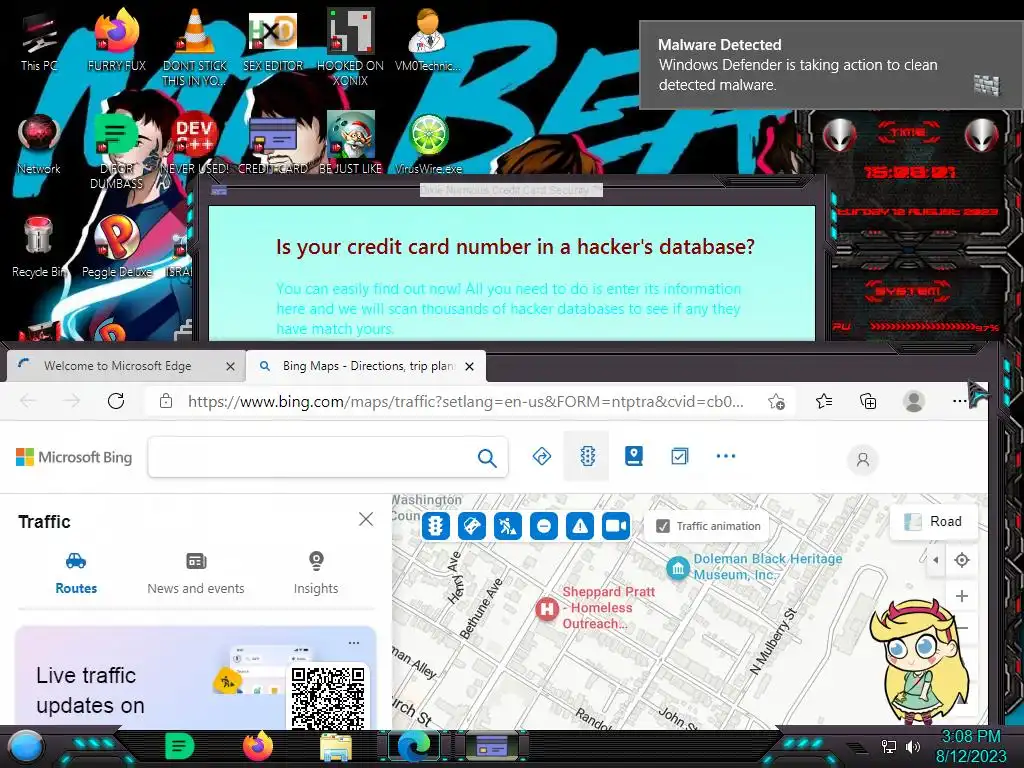Select the Bing Maps browser tab
Screen dimensions: 1024x768
tap(366, 366)
